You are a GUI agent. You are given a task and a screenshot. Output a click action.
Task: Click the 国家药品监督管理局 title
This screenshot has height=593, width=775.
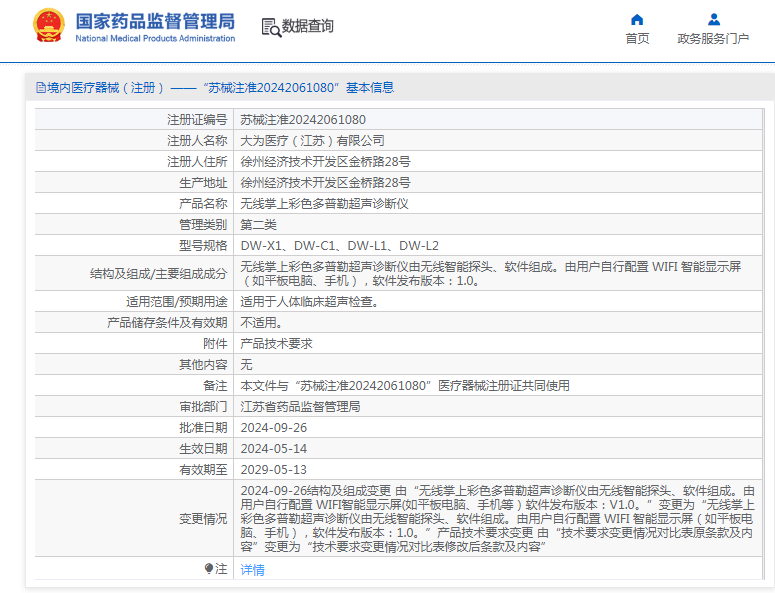pyautogui.click(x=155, y=21)
